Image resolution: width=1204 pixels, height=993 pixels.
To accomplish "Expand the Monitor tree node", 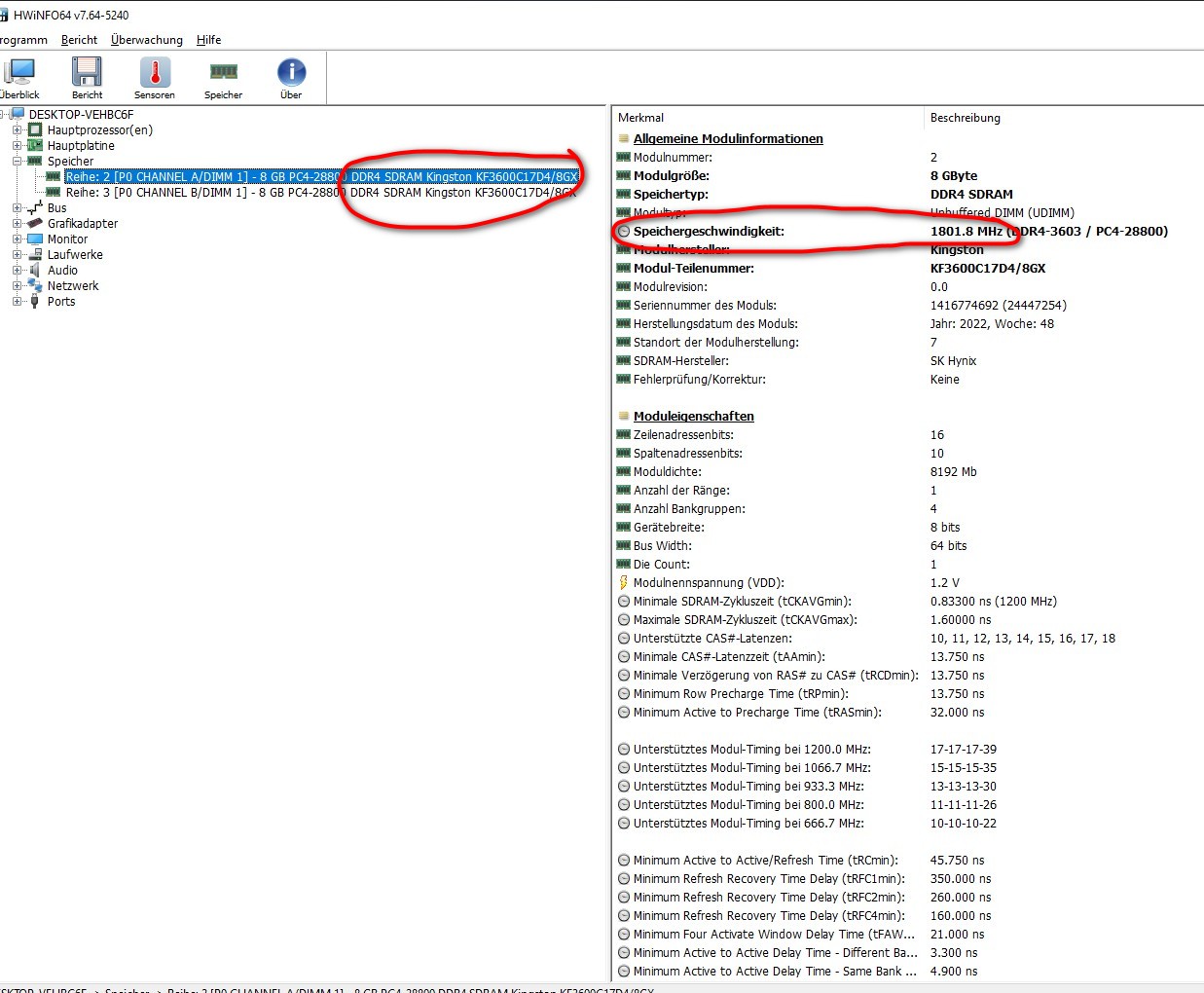I will 17,239.
